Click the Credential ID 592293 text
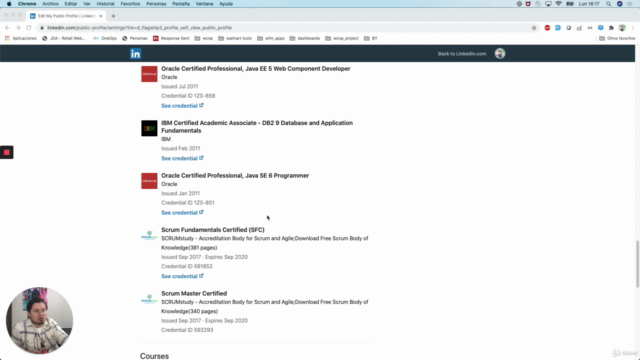Screen dimensions: 640x360 click(x=187, y=330)
